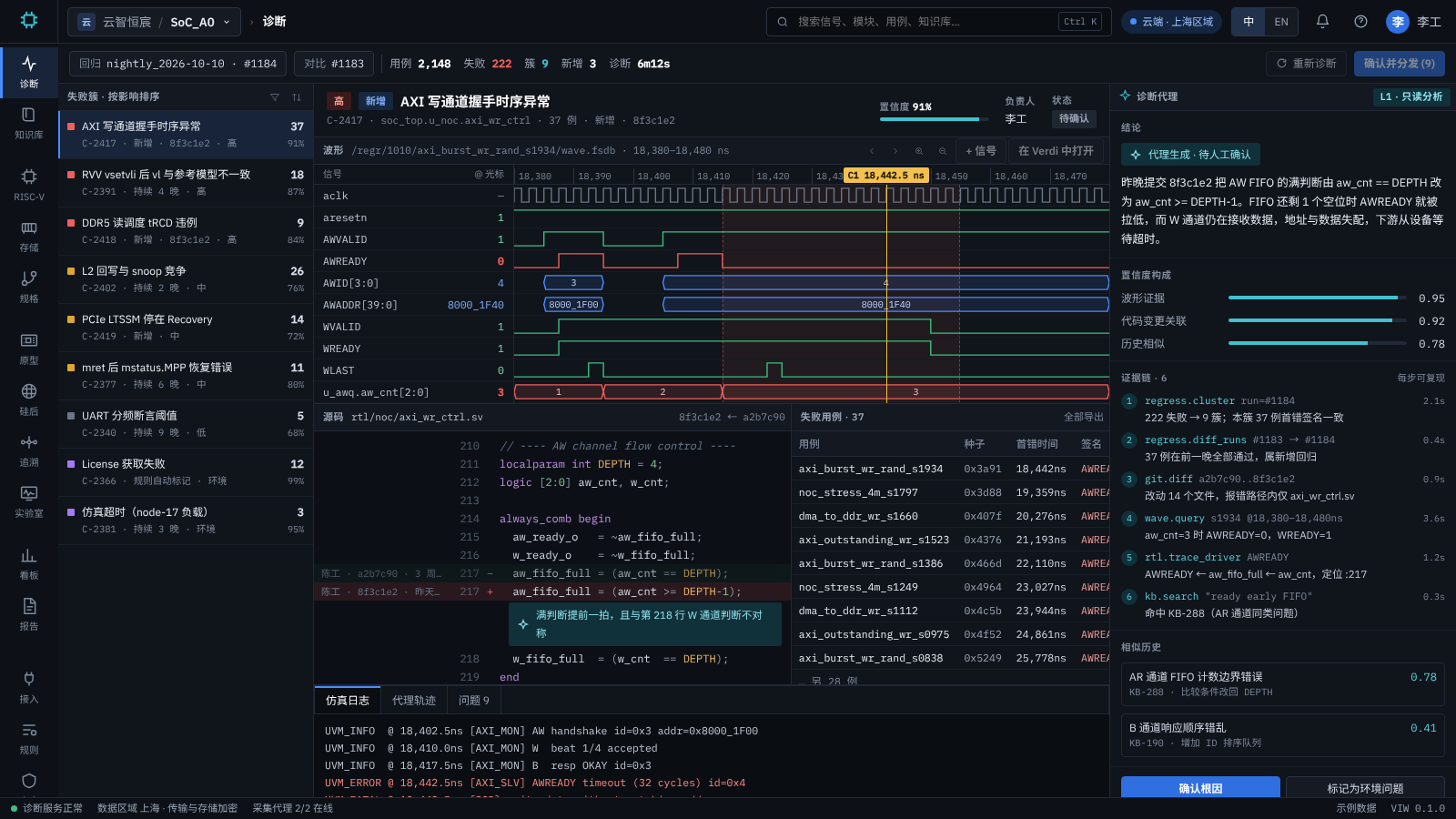
Task: Switch interface language to 中
Action: 1249,22
